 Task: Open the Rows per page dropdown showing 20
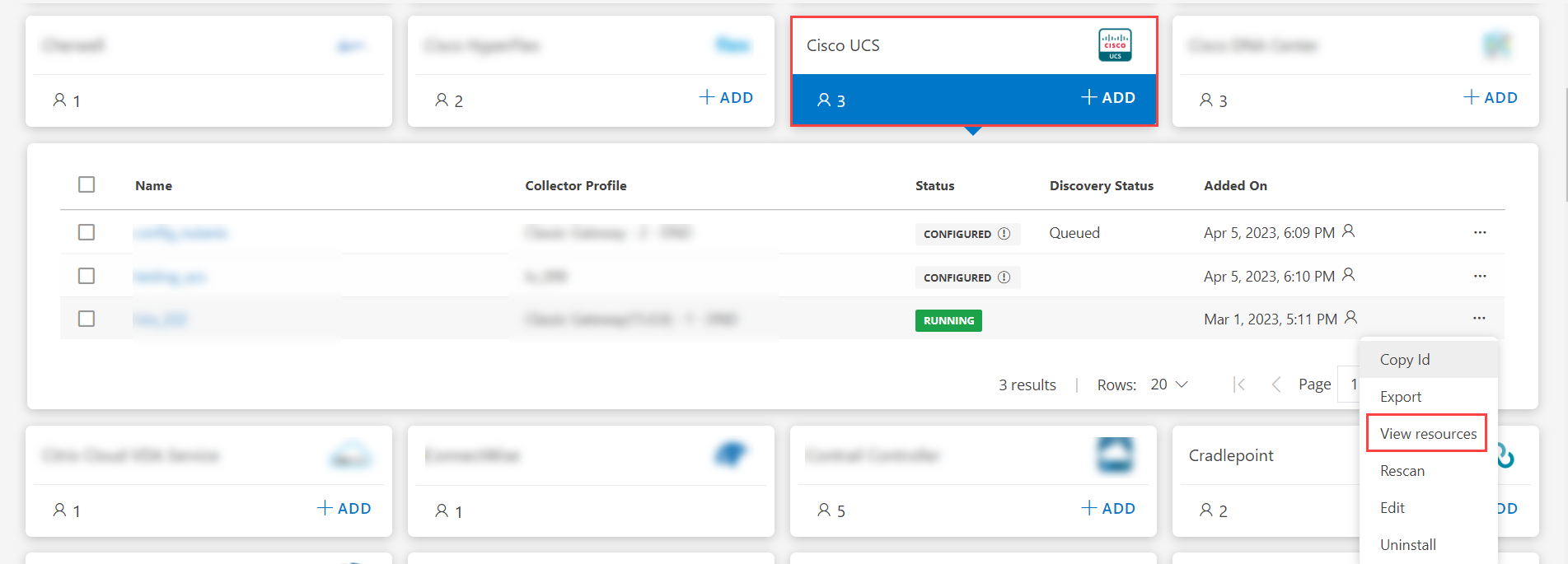click(x=1169, y=385)
